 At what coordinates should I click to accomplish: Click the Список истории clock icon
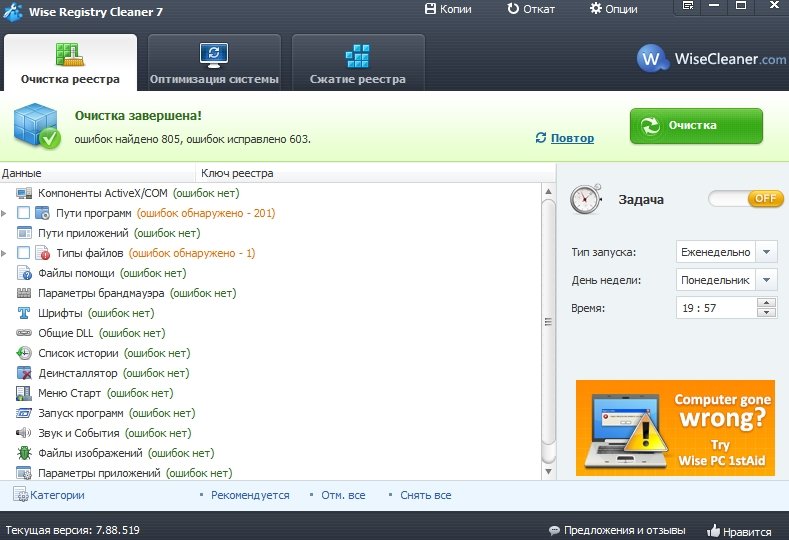click(x=24, y=353)
